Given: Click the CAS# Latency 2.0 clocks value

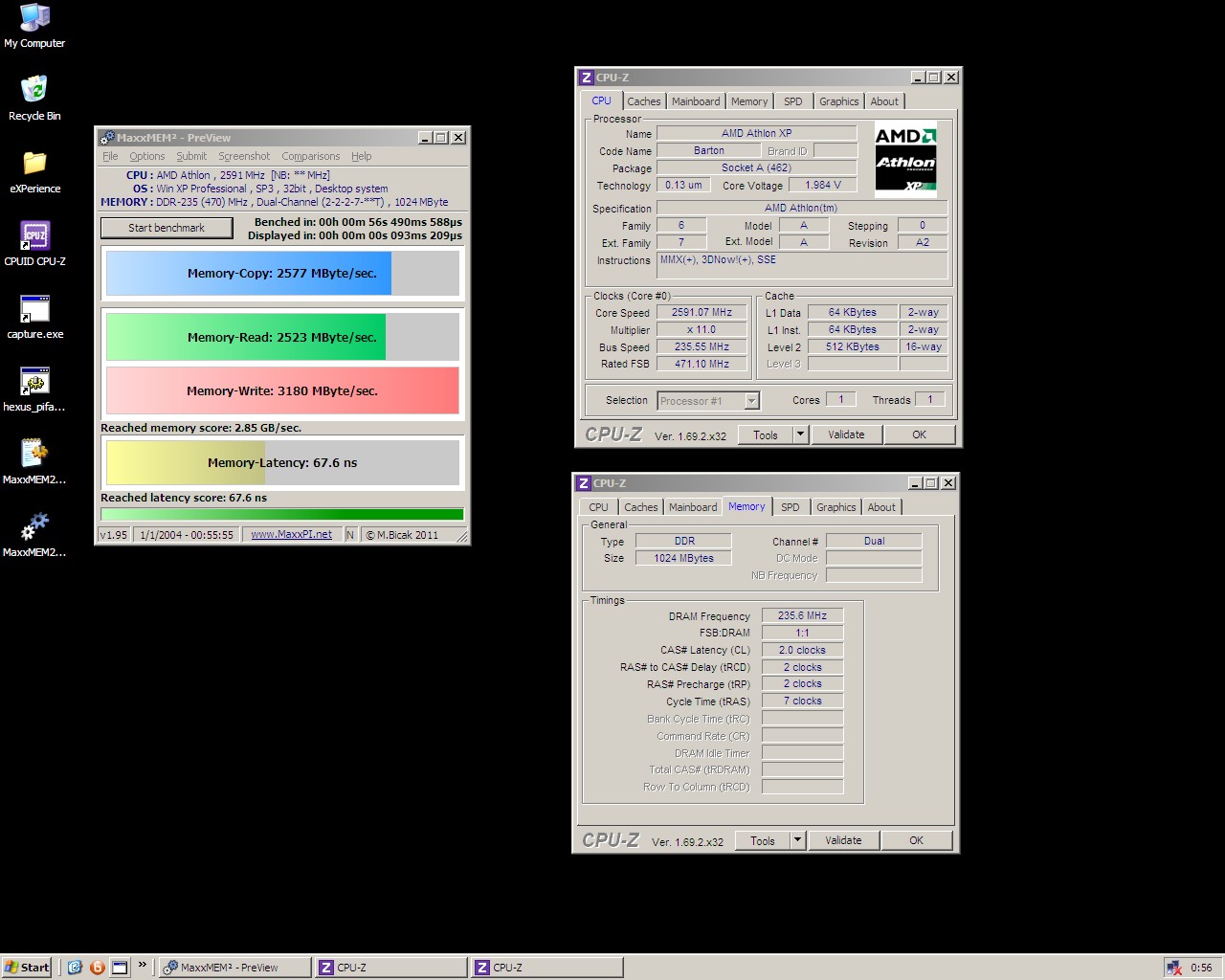Looking at the screenshot, I should (802, 650).
